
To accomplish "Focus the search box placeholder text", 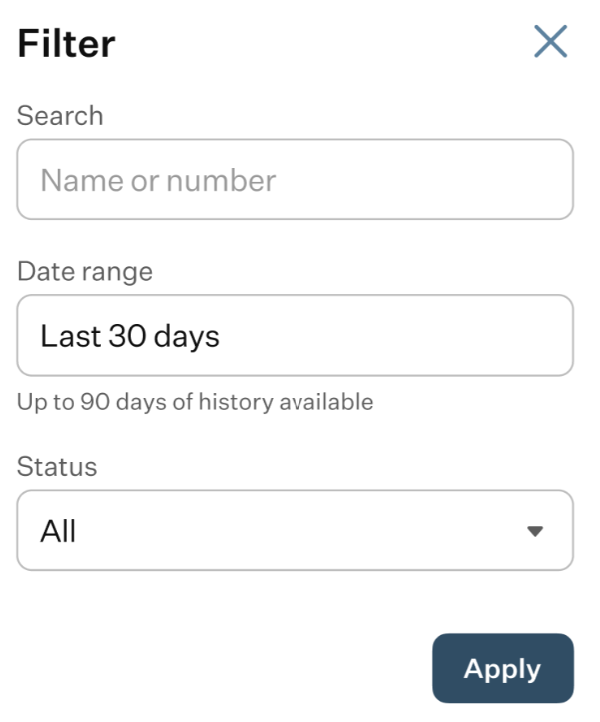I will (x=158, y=180).
